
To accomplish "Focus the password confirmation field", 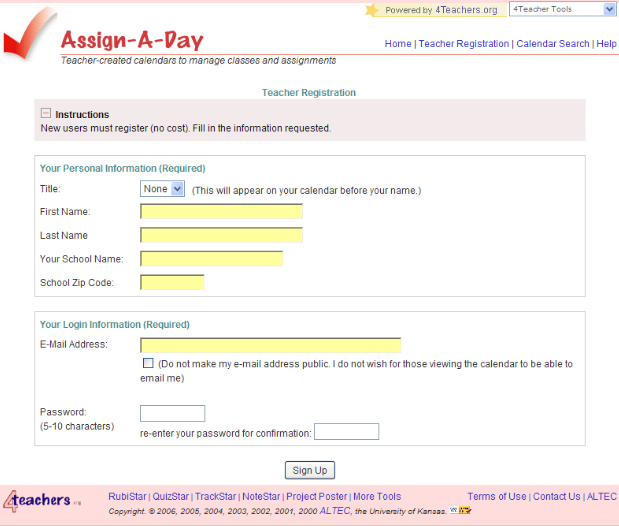I will pyautogui.click(x=347, y=432).
